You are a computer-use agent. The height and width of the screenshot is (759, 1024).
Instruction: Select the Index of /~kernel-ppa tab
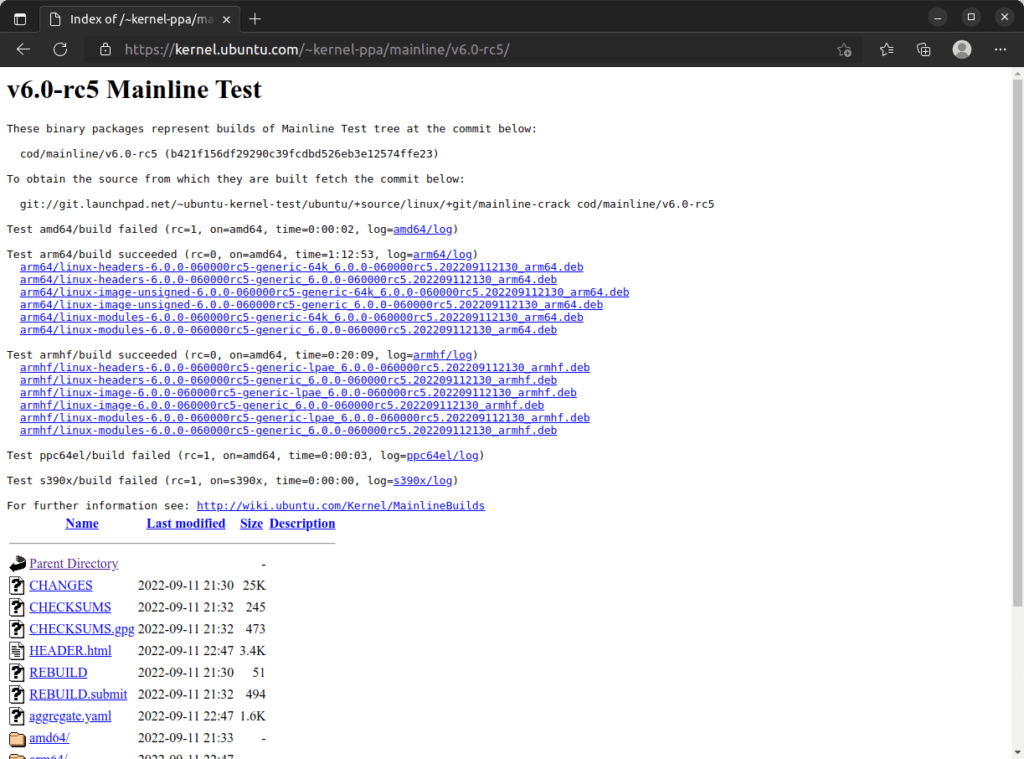[140, 19]
